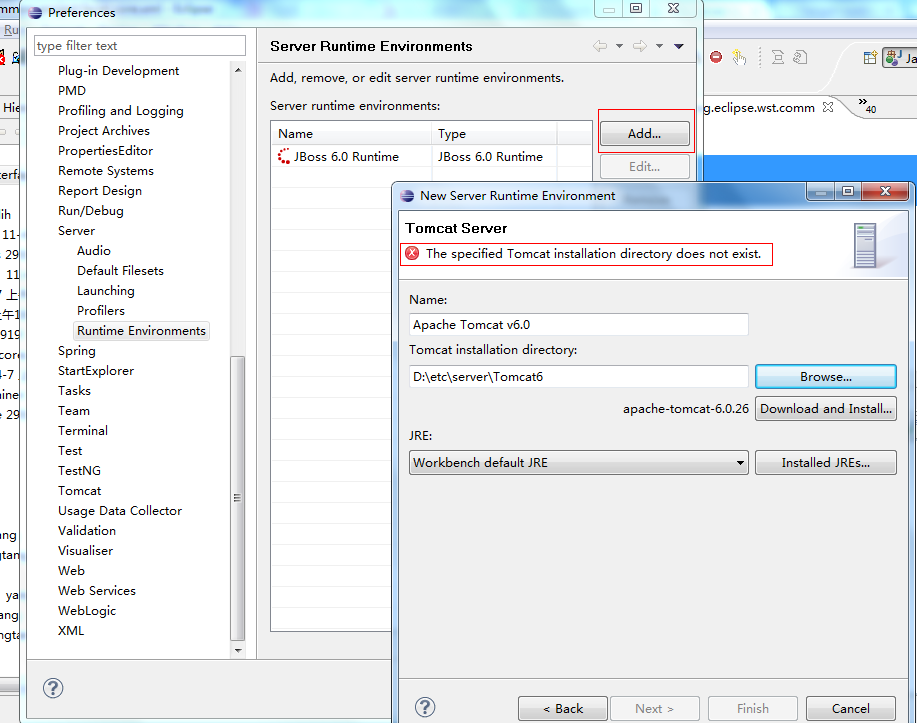Select Profilers under Server
This screenshot has width=917, height=723.
point(101,311)
